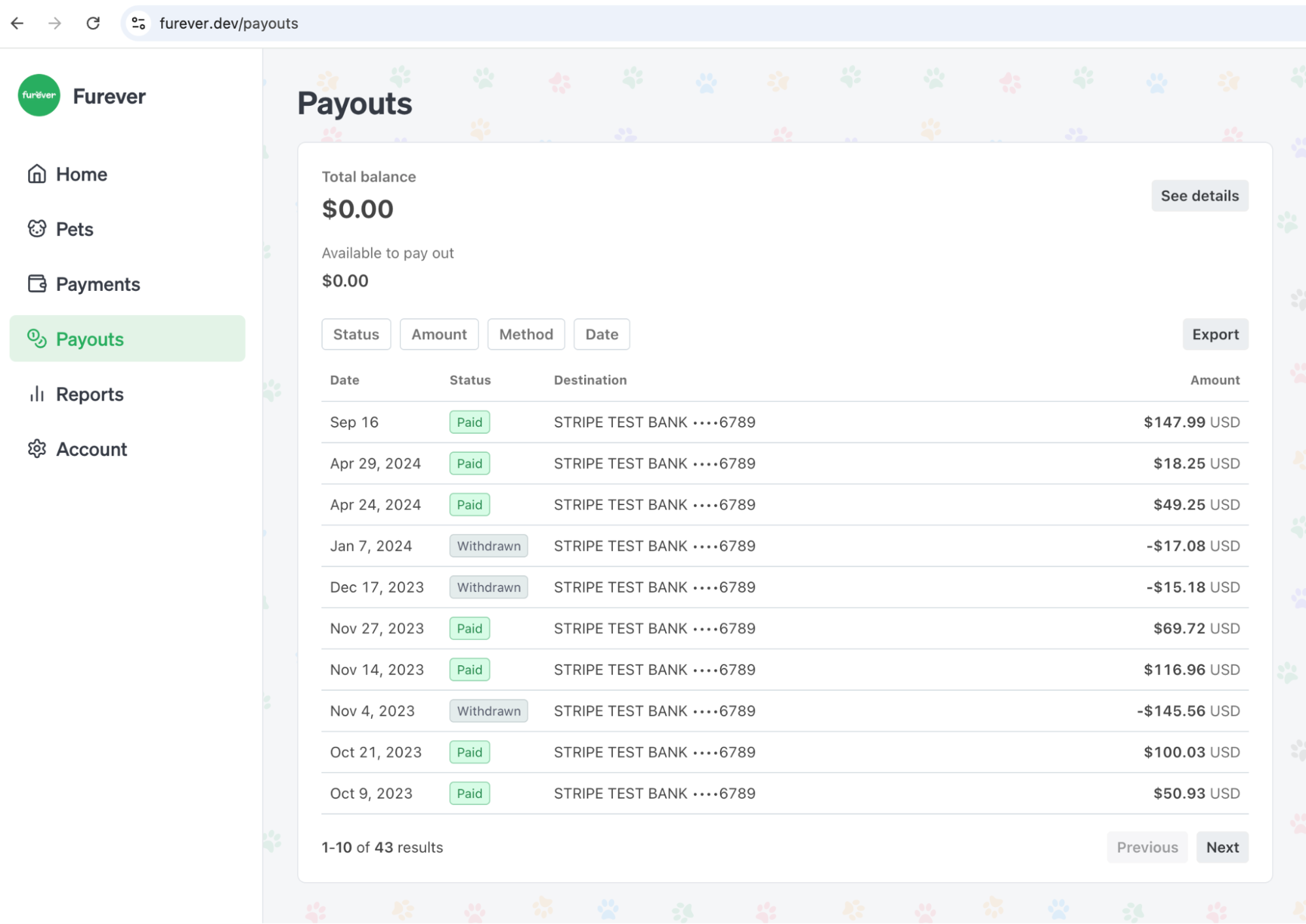Click the Furever green logo
Viewport: 1306px width, 924px height.
click(39, 95)
